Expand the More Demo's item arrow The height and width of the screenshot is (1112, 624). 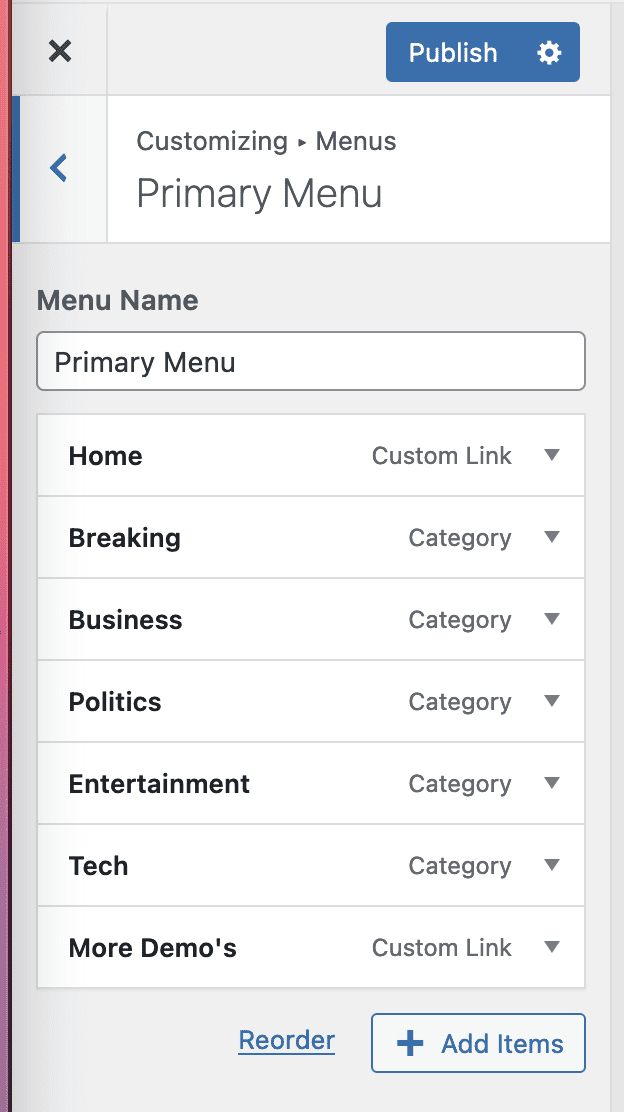[551, 948]
